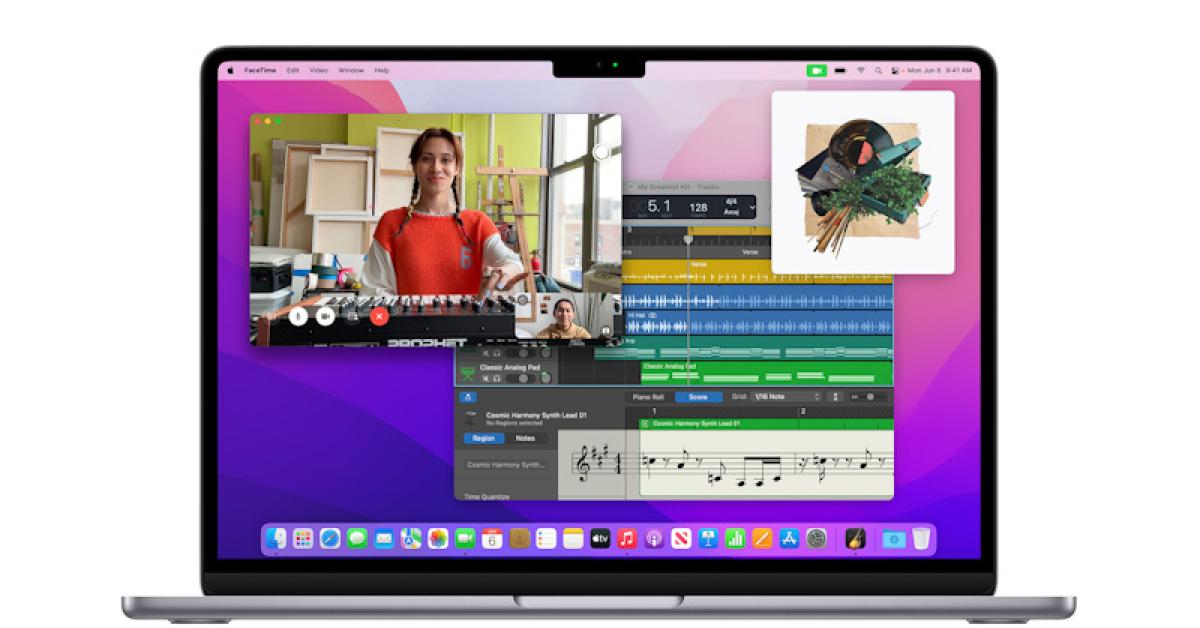The width and height of the screenshot is (1200, 628).
Task: Solo the Classic Analog Pad track
Action: click(x=497, y=378)
